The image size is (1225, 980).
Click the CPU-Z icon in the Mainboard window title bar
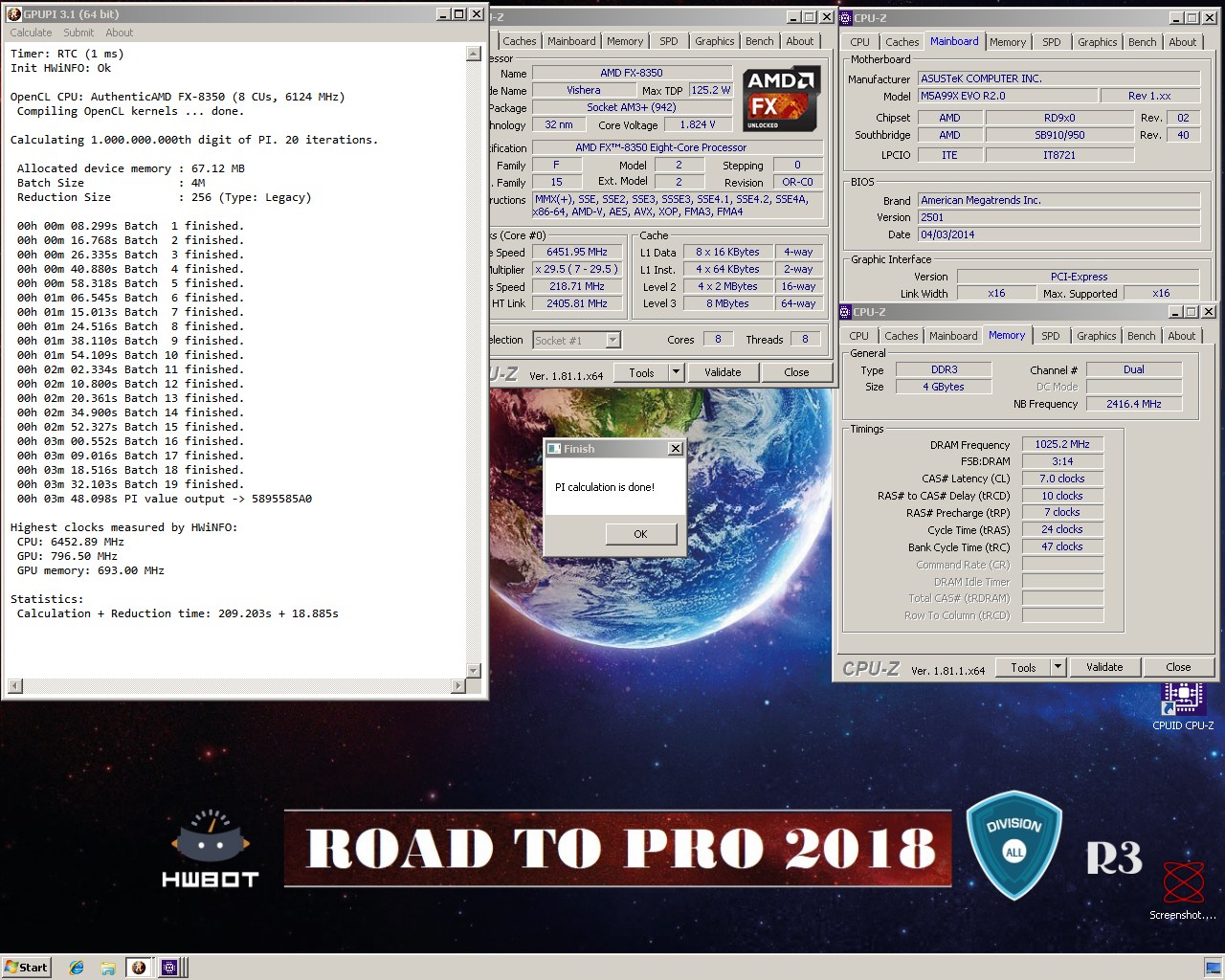pyautogui.click(x=845, y=17)
